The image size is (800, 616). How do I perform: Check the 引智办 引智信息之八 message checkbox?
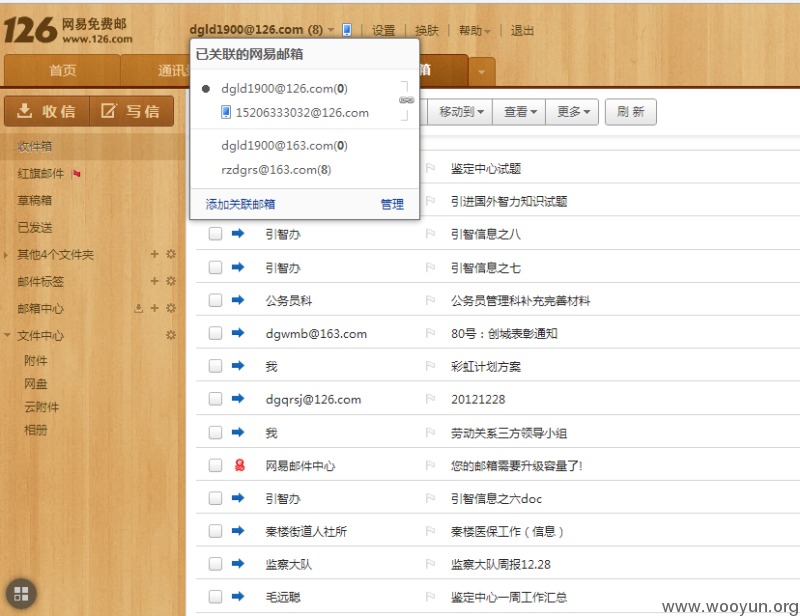coord(215,234)
